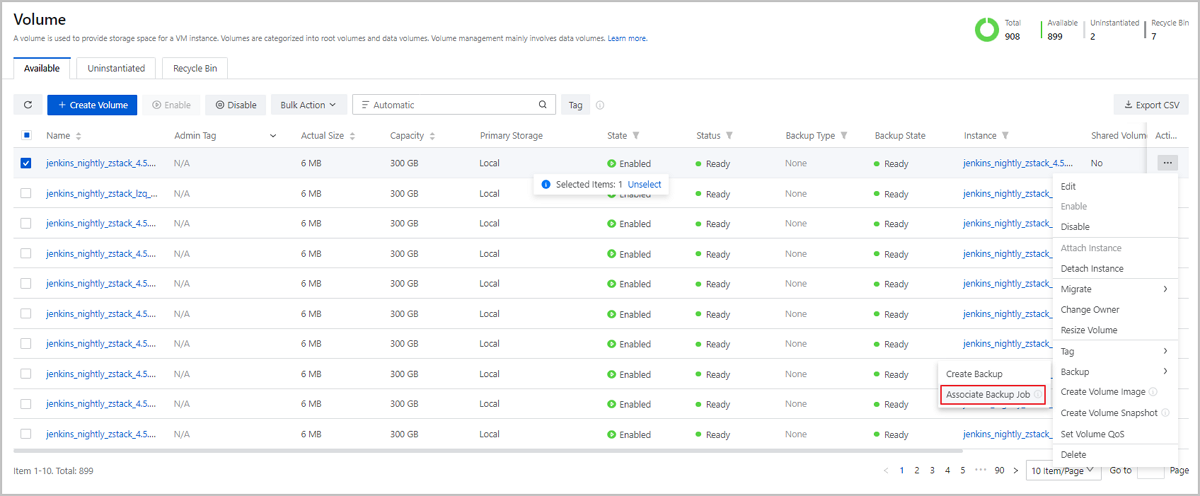Sort by the Name column arrows

(x=78, y=136)
